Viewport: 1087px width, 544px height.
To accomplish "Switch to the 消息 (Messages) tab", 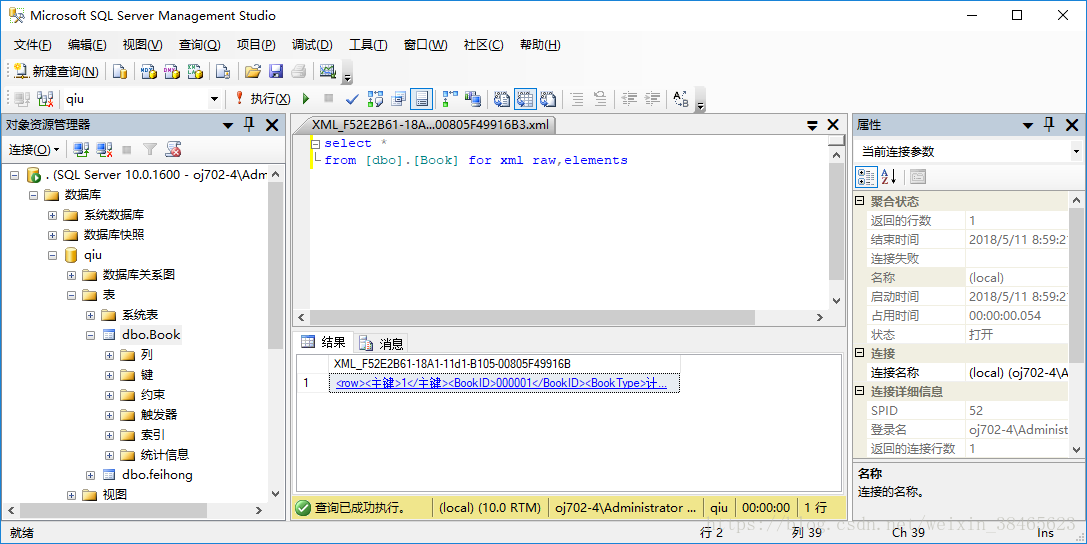I will [x=383, y=343].
